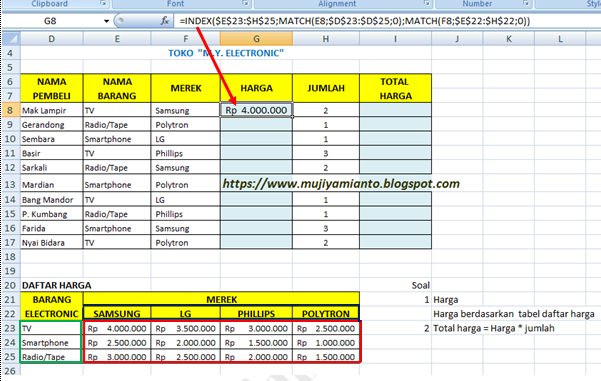
Task: Click the Smartphone cell in Farida row
Action: 117,228
